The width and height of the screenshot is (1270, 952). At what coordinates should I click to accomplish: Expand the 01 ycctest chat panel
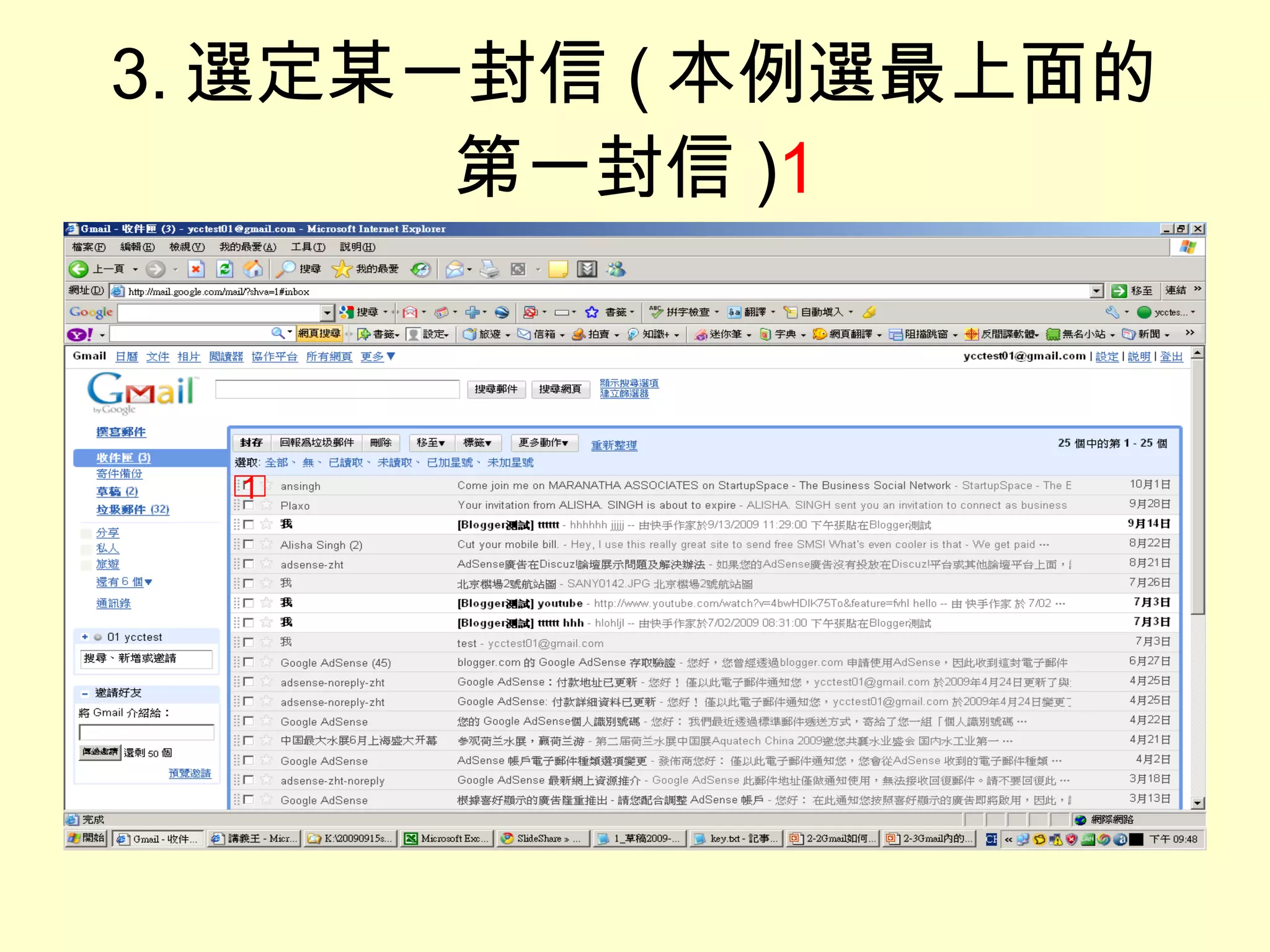tap(84, 637)
